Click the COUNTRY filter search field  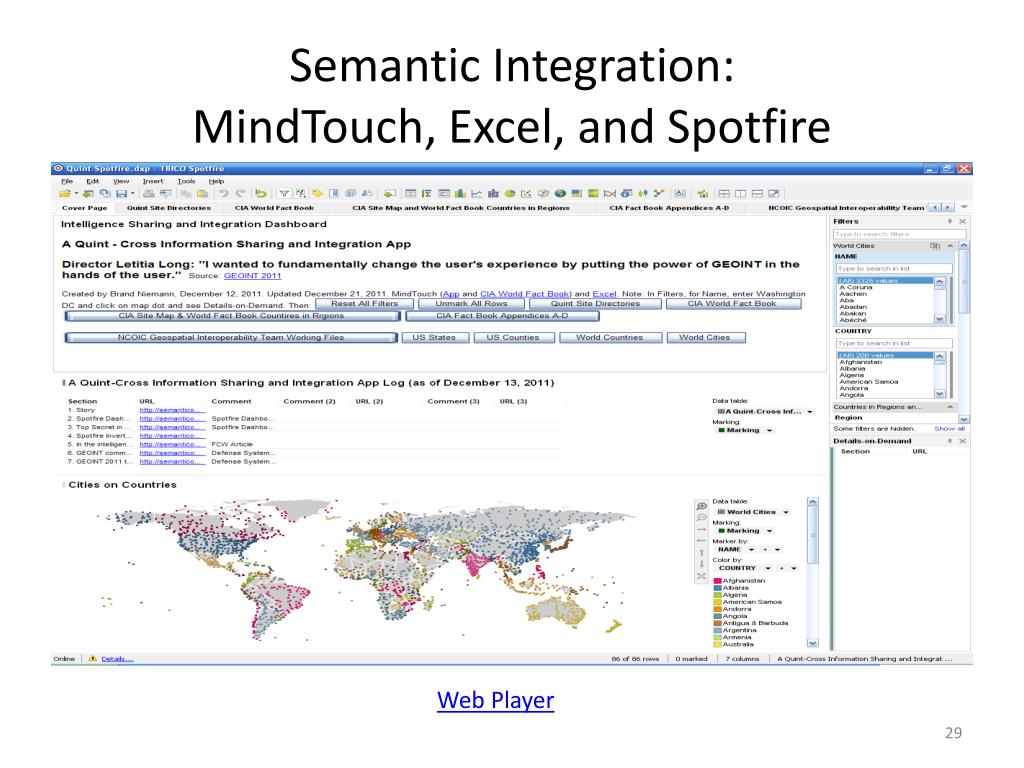[x=893, y=343]
